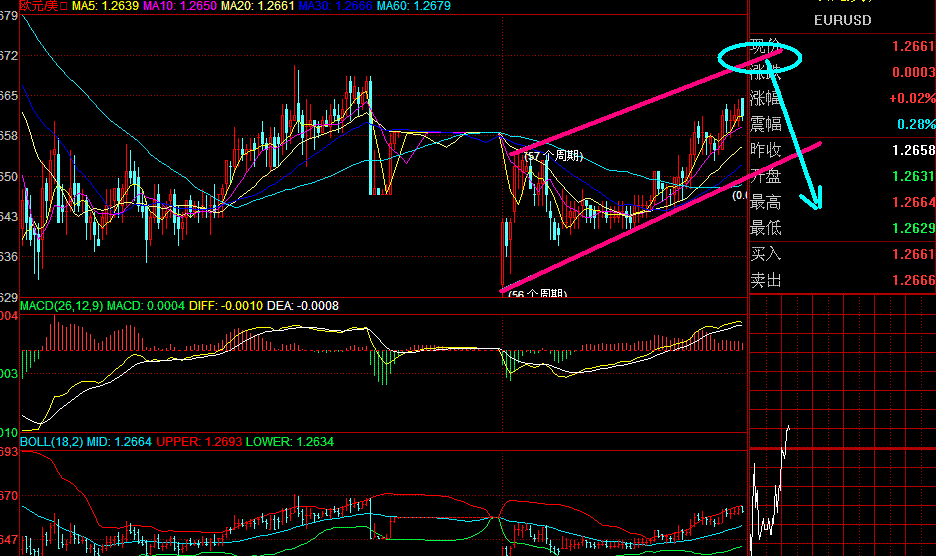Click the 最低 value 1.2629

coord(913,228)
